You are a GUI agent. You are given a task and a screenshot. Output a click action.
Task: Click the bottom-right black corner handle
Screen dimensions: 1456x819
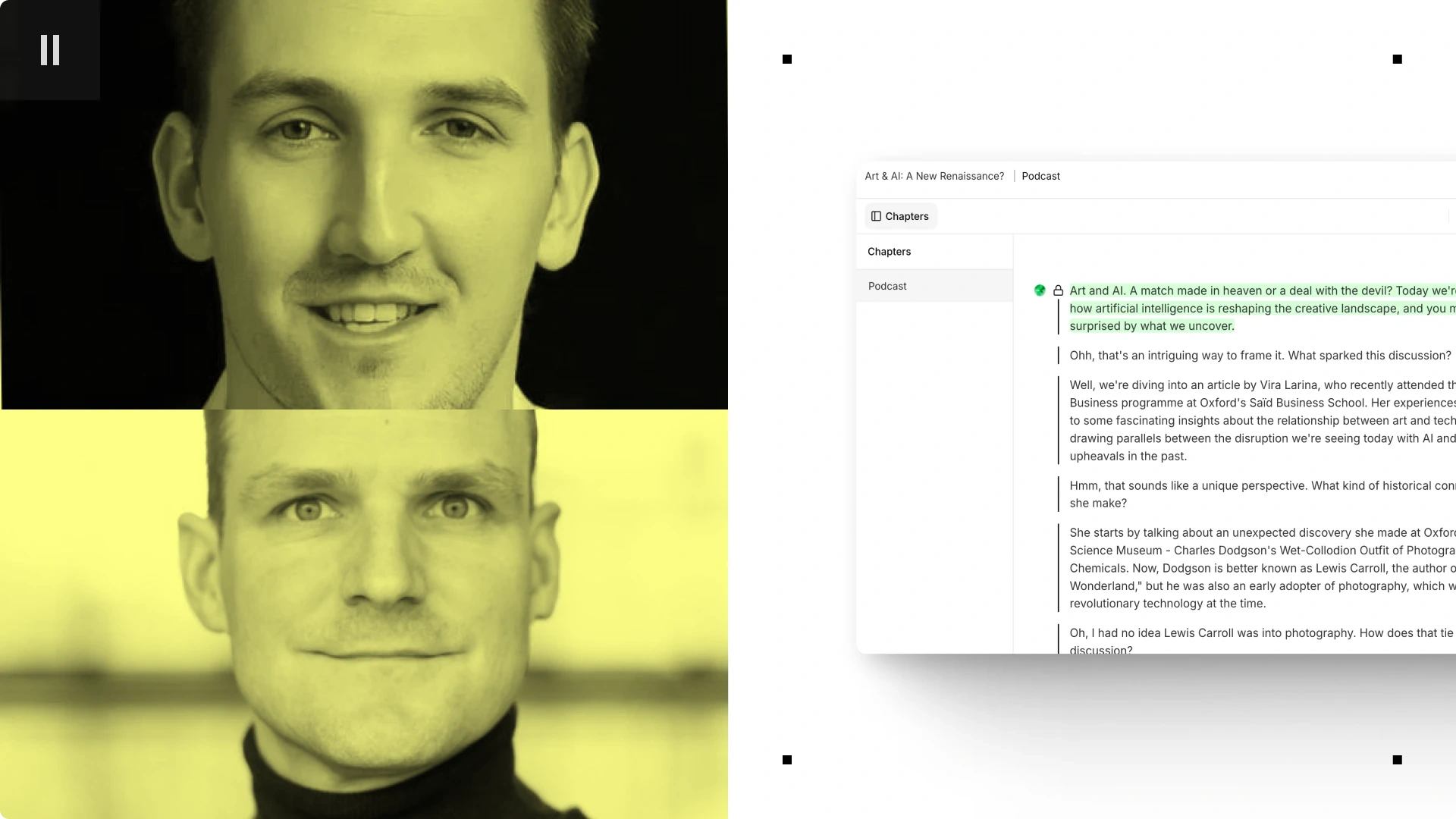point(1397,760)
